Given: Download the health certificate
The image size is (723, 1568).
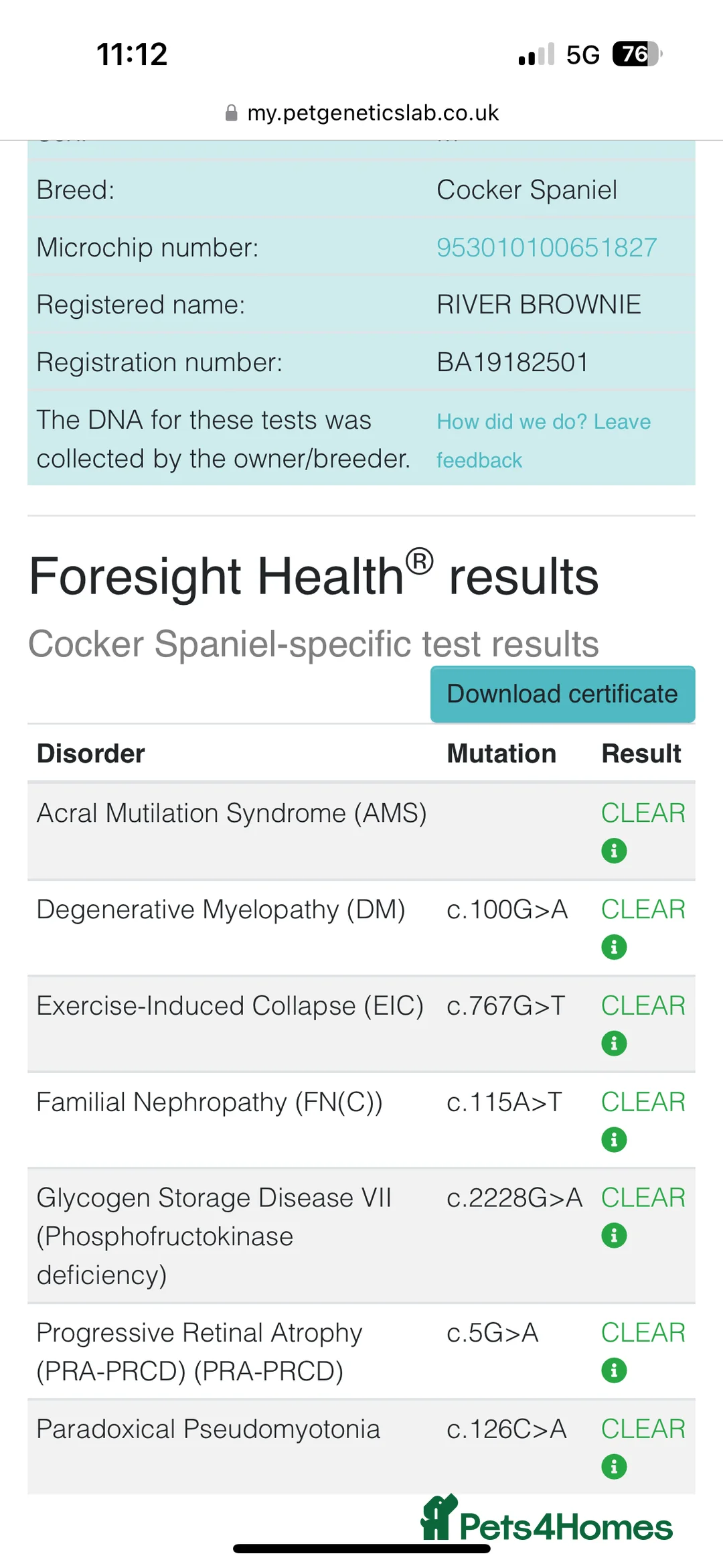Looking at the screenshot, I should pos(562,694).
